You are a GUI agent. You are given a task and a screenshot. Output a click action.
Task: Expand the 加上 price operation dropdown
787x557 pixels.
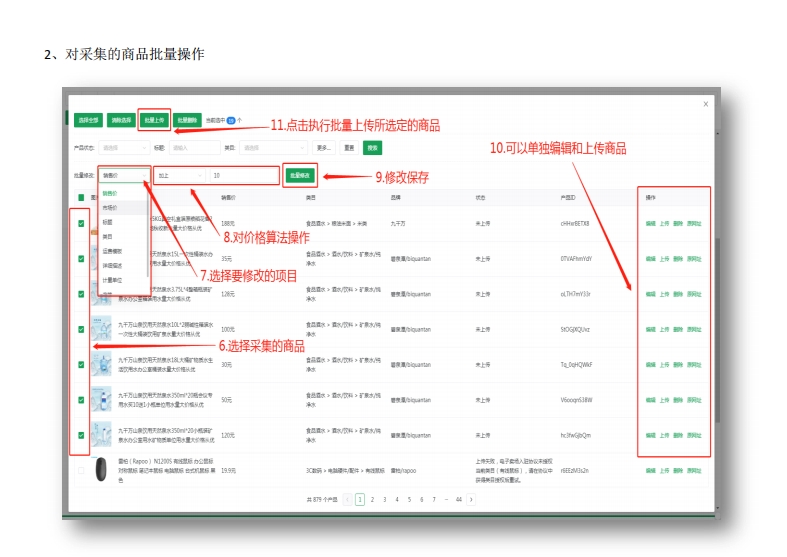(180, 175)
